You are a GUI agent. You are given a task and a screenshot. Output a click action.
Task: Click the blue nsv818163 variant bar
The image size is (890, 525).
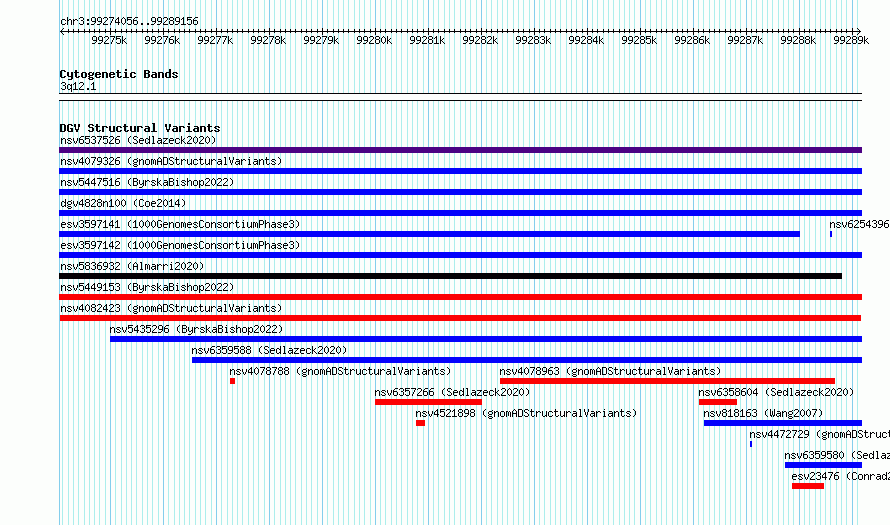783,423
